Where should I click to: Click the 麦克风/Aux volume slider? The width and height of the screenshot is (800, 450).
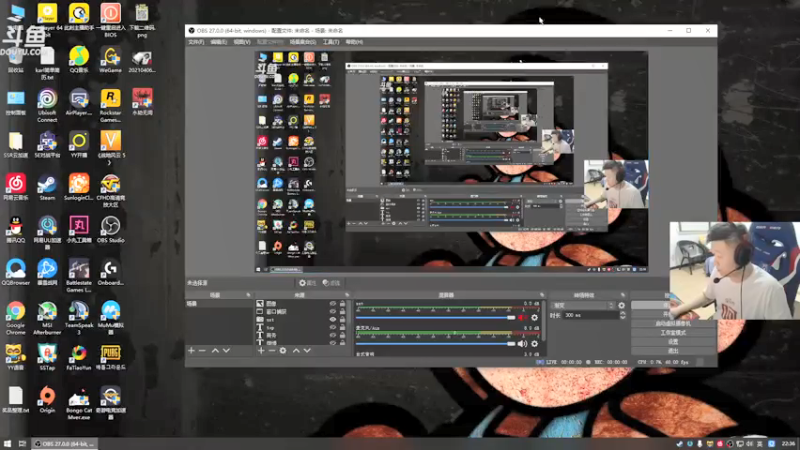[x=436, y=344]
